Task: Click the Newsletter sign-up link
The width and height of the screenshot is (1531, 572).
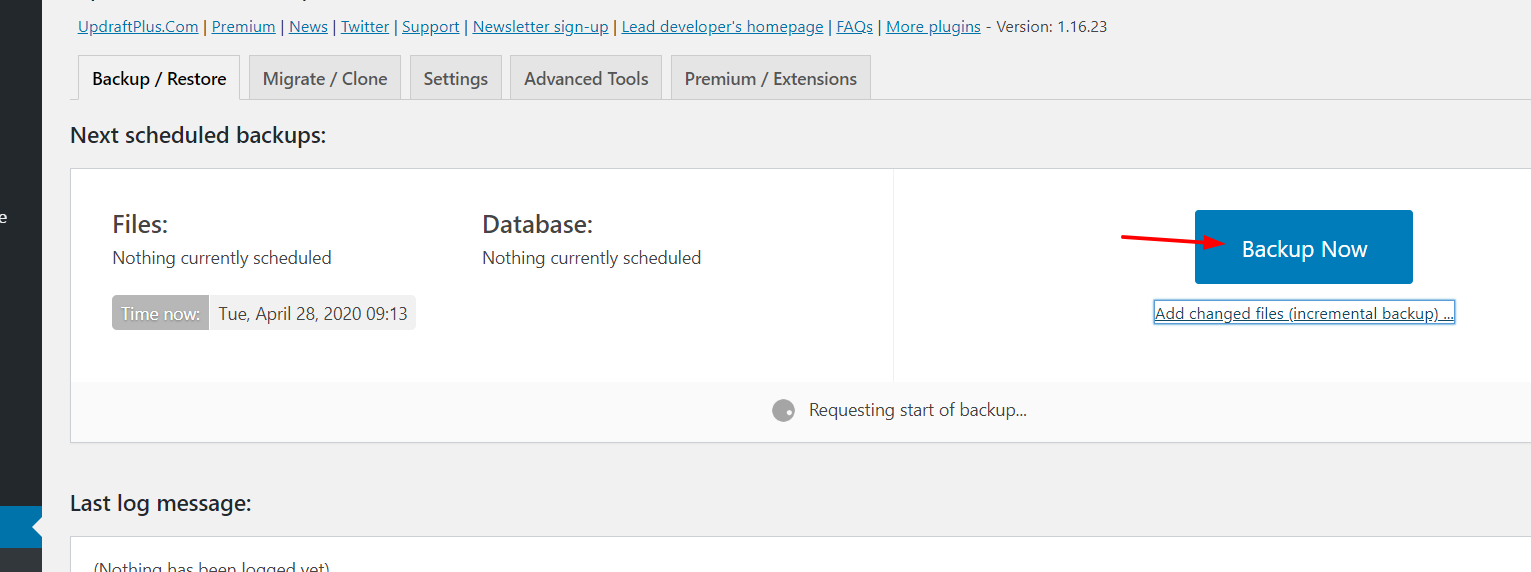Action: [540, 27]
